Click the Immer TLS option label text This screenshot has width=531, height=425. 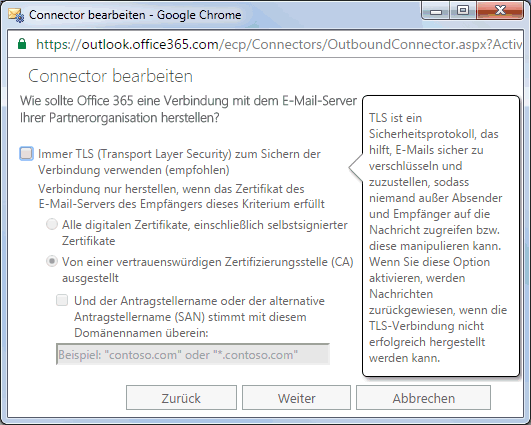[x=179, y=162]
